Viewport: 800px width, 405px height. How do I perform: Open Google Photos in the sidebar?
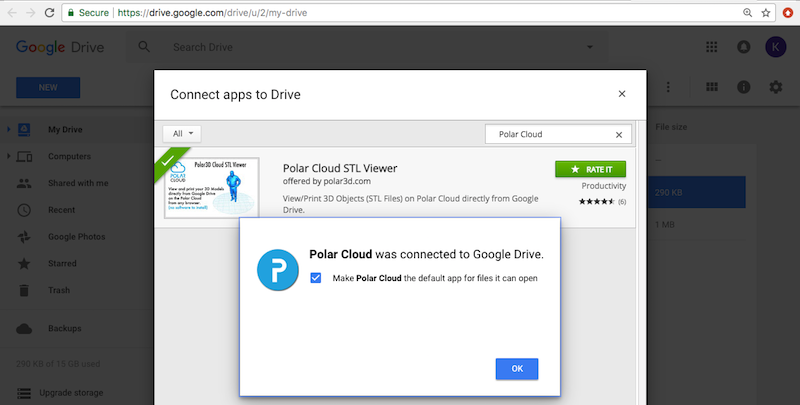[x=77, y=237]
